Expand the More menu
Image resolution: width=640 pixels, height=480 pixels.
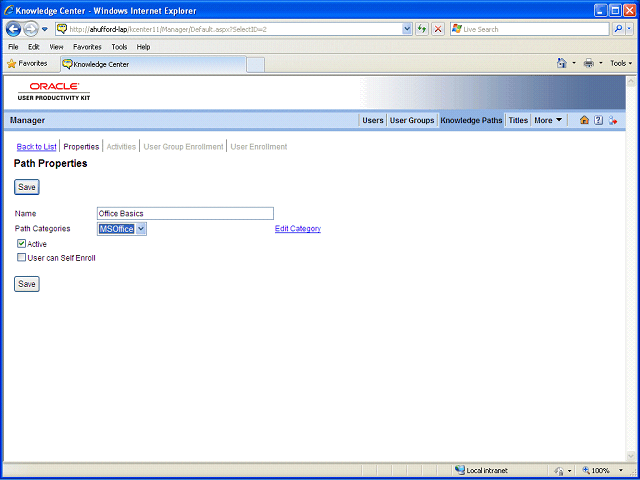pyautogui.click(x=548, y=120)
